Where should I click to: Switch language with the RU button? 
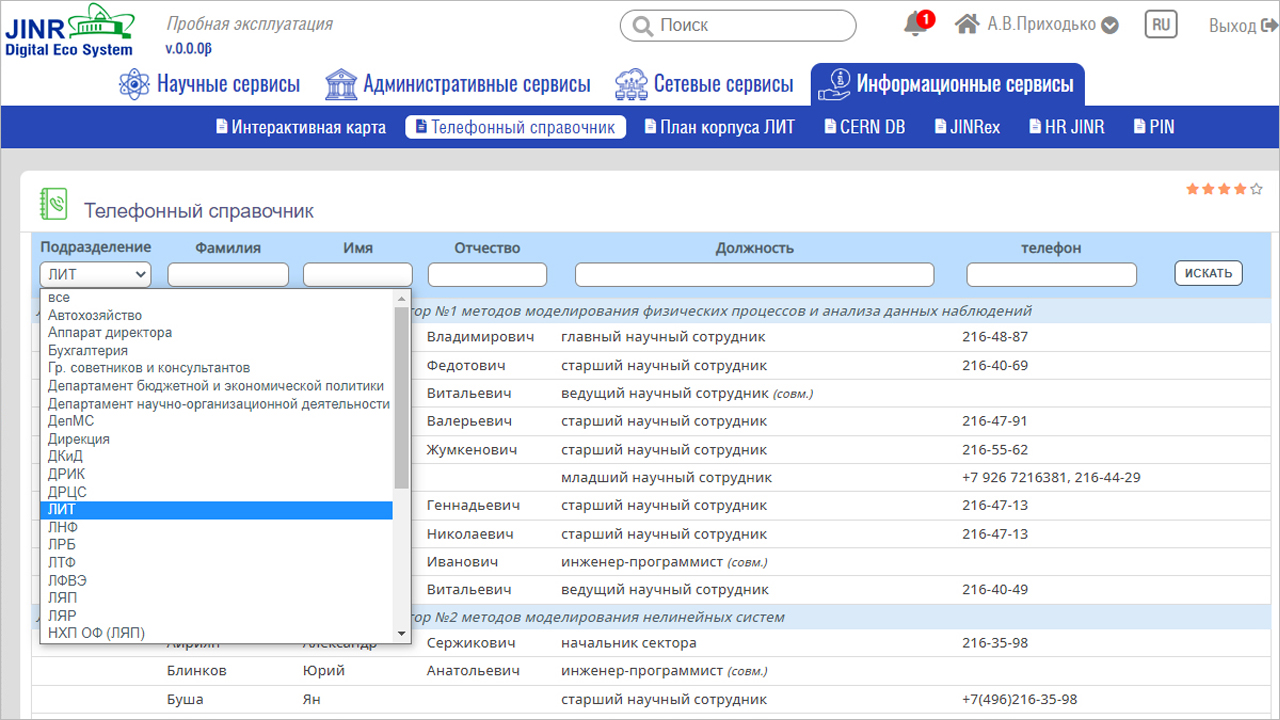click(x=1161, y=25)
